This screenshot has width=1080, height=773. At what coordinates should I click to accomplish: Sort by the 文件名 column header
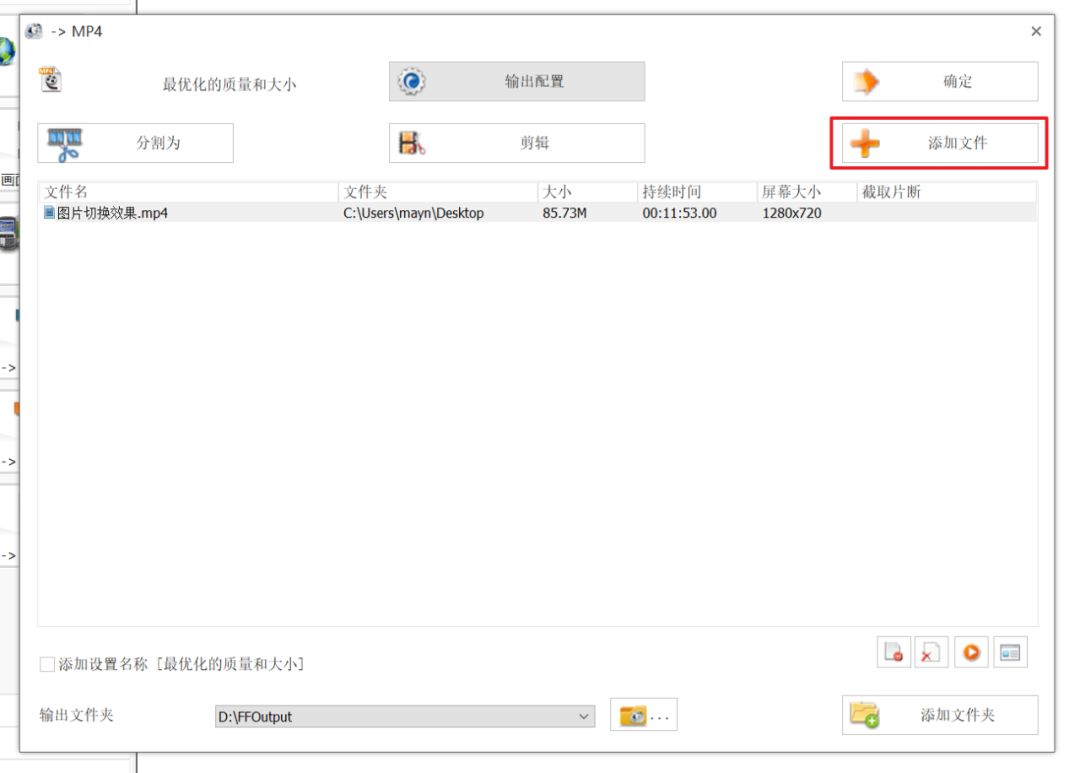(189, 192)
